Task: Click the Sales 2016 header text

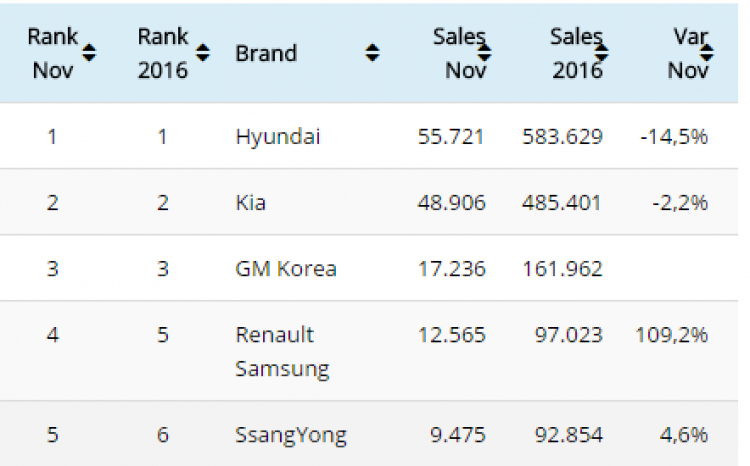Action: [x=576, y=53]
